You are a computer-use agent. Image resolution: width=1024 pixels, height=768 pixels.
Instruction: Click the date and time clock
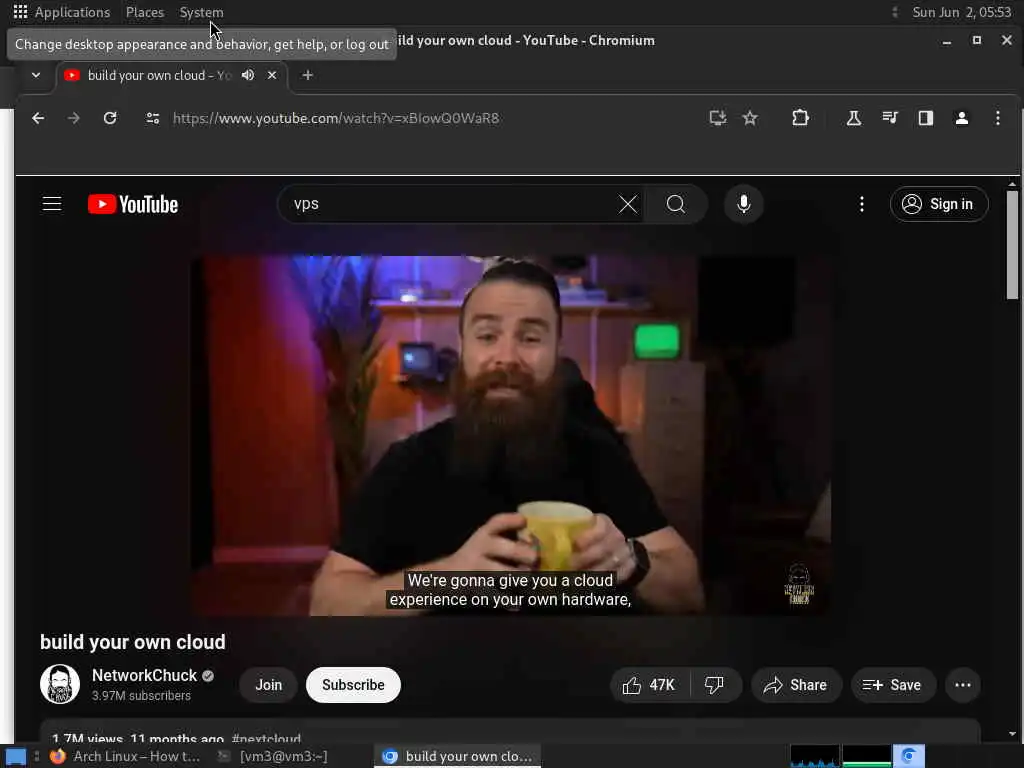pyautogui.click(x=961, y=12)
